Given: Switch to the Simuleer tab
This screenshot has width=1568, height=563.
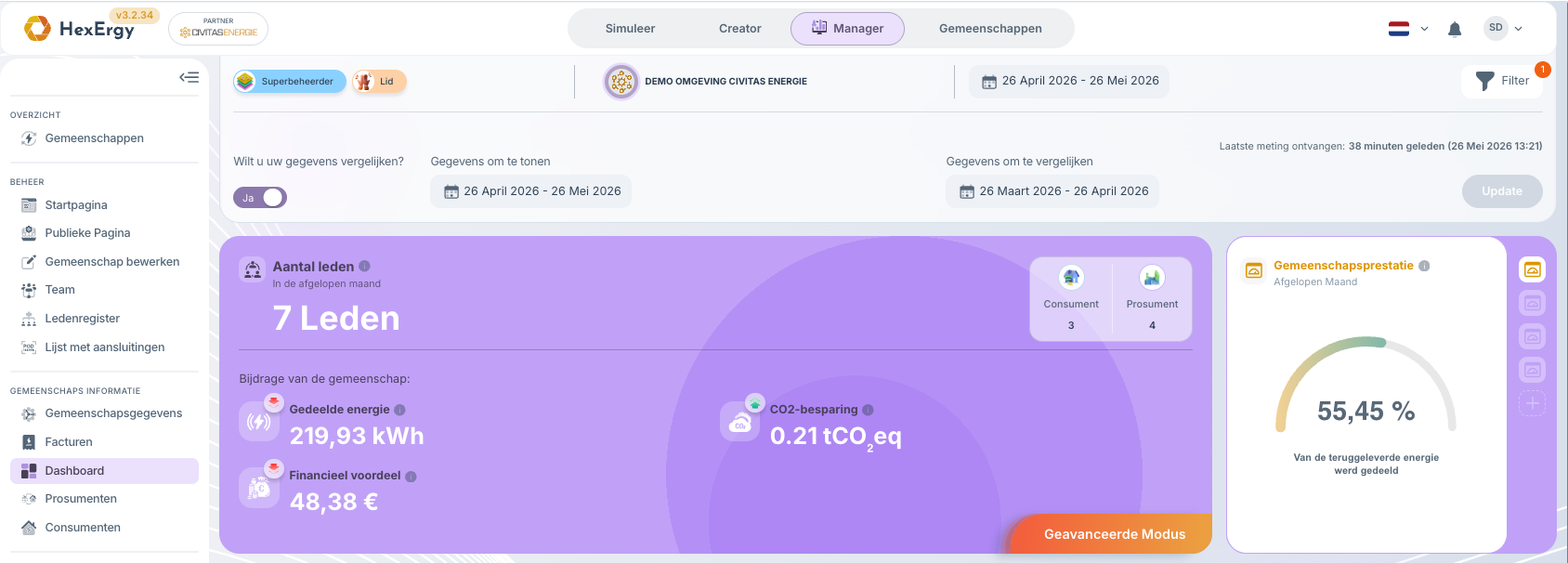Looking at the screenshot, I should click(x=630, y=29).
